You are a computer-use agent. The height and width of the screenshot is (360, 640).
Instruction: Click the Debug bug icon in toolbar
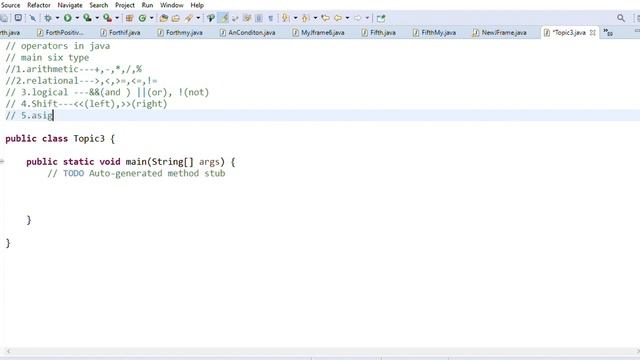48,18
